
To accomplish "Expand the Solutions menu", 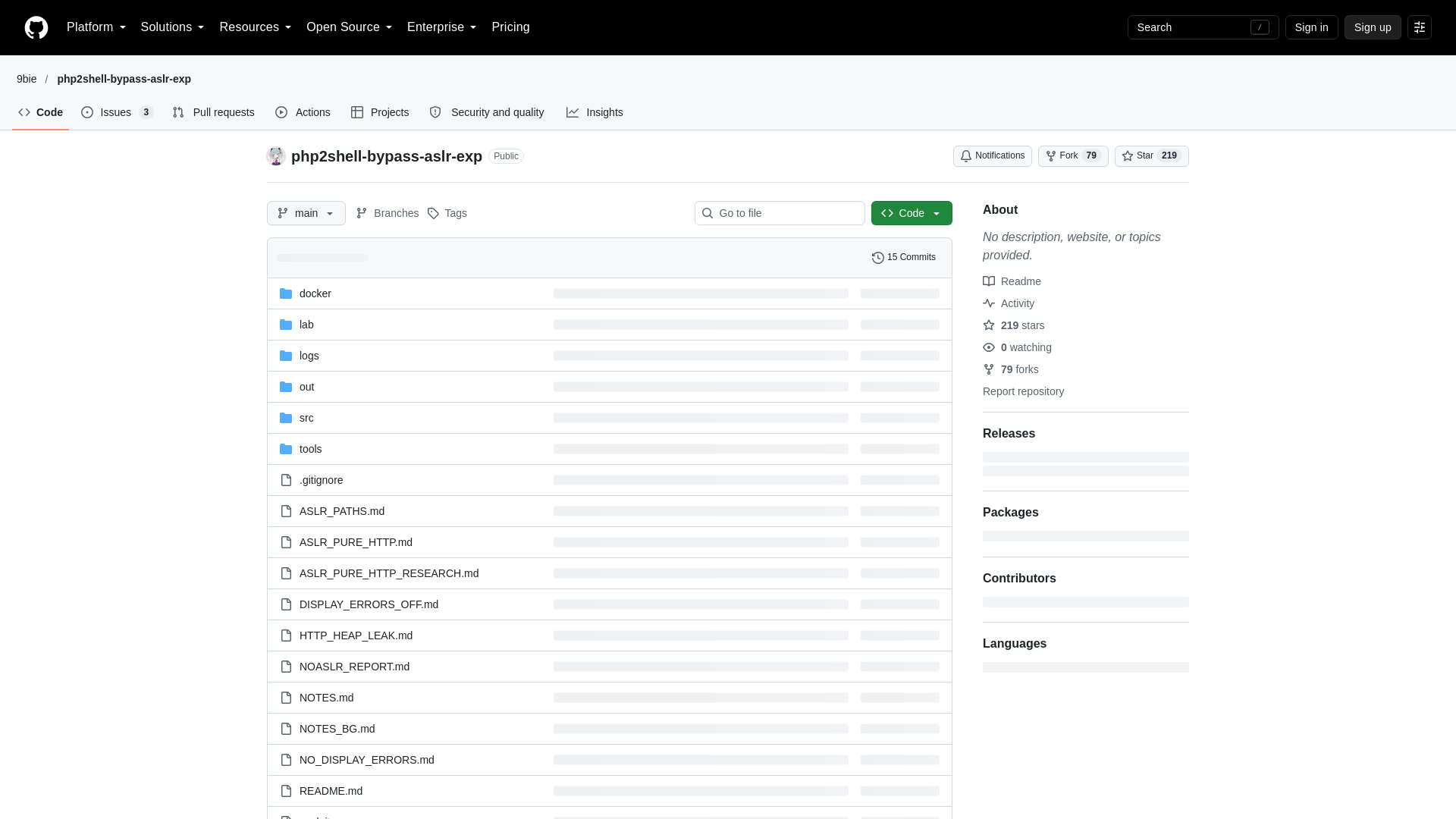I will 172,27.
